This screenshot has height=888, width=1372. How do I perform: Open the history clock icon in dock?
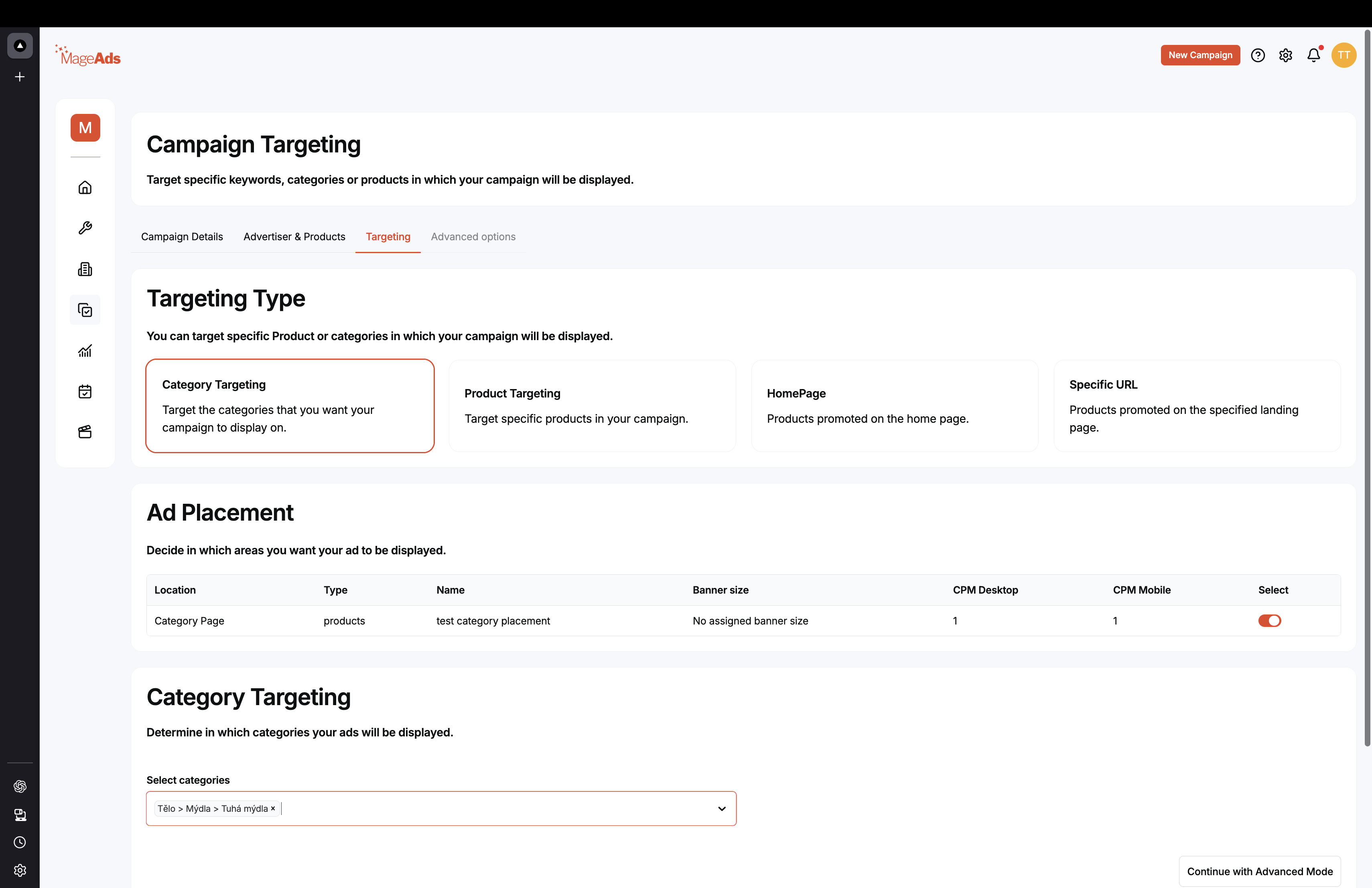click(20, 842)
